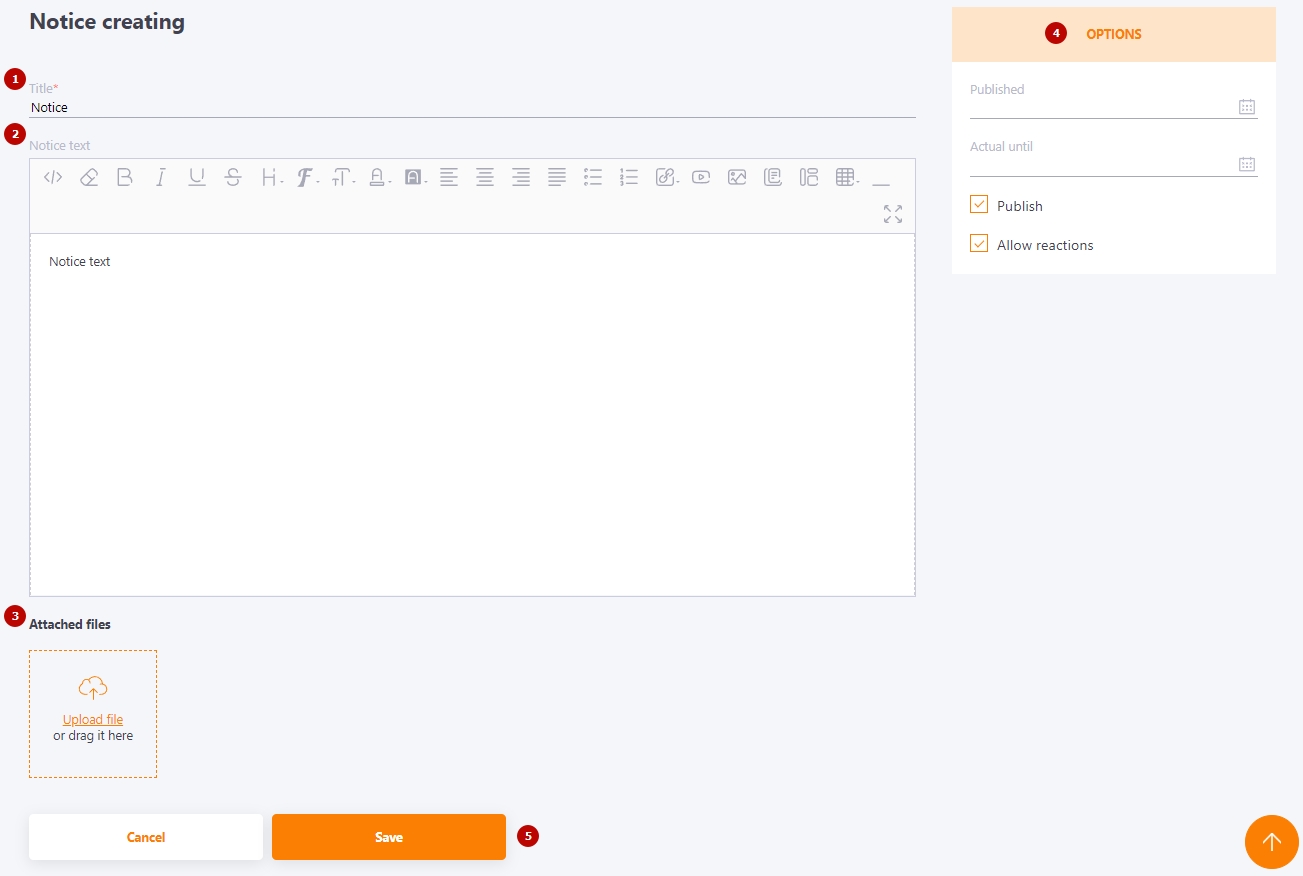
Task: Open the font family dropdown
Action: point(308,177)
